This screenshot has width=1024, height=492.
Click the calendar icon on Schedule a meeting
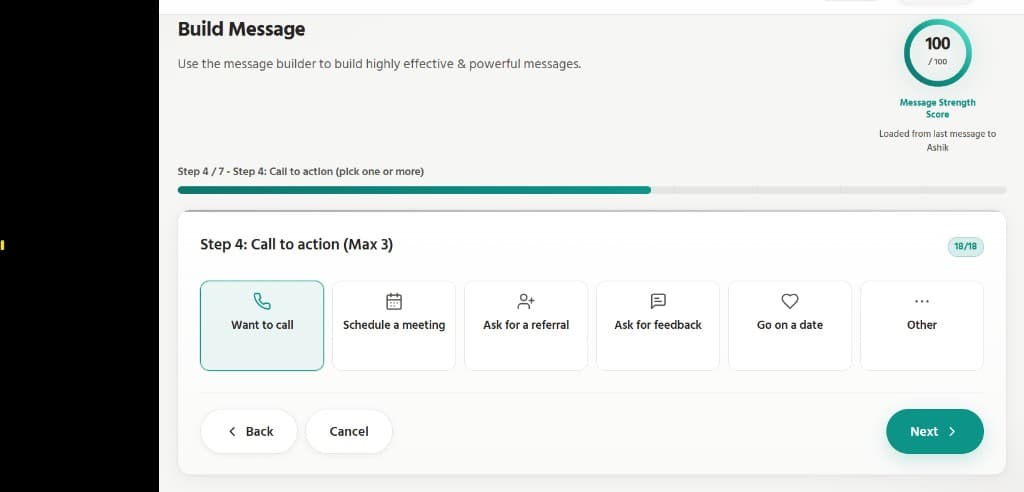[394, 300]
